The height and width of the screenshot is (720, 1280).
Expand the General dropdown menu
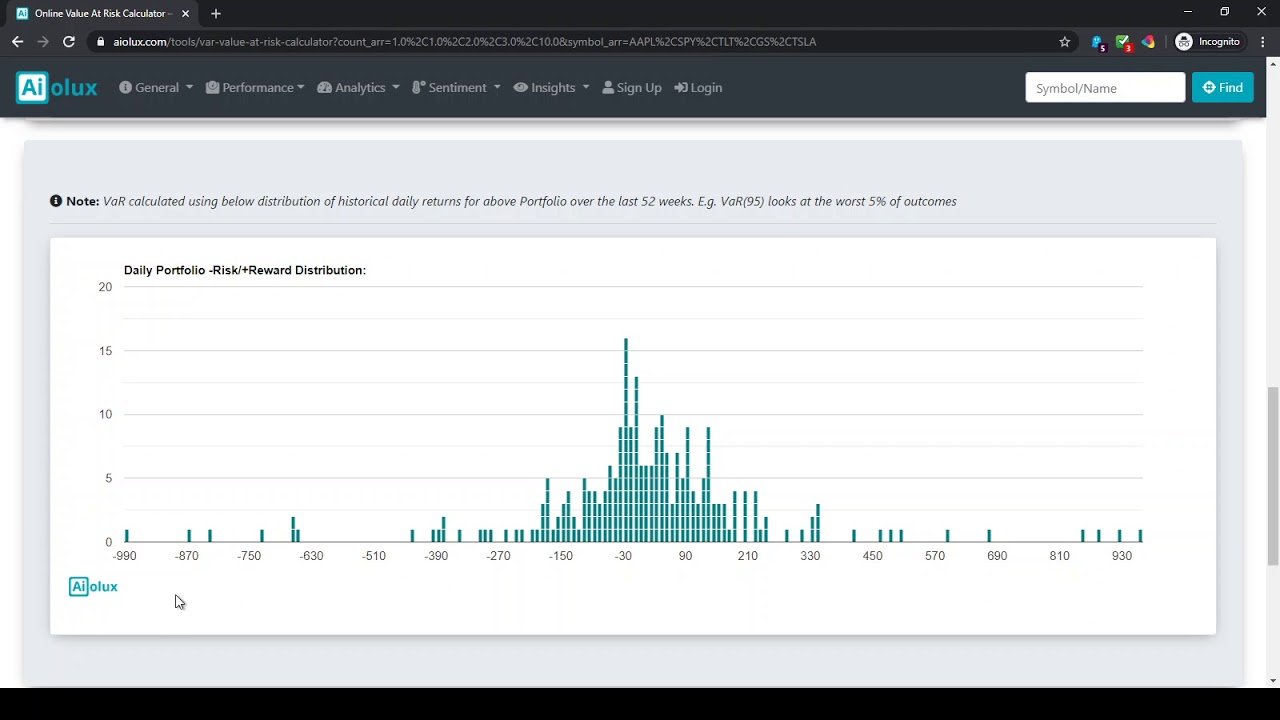[156, 88]
